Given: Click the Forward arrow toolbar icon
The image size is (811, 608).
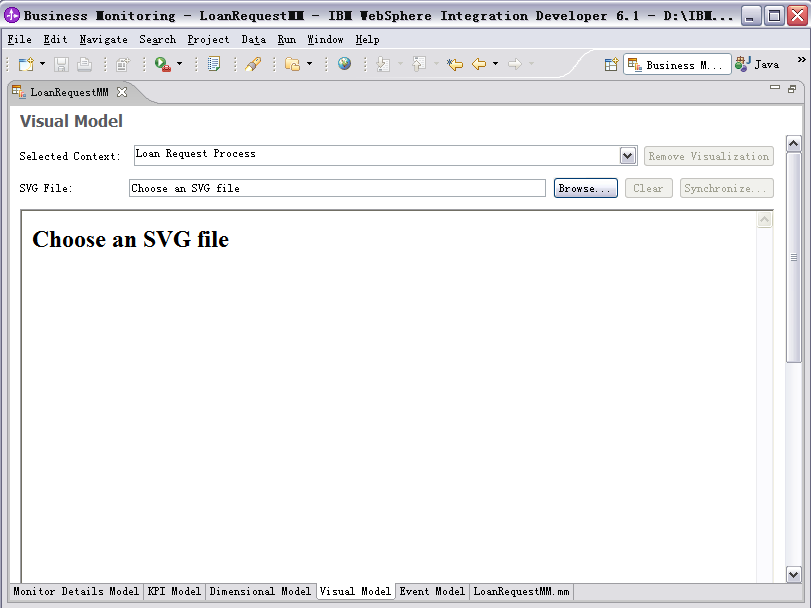Looking at the screenshot, I should (515, 64).
